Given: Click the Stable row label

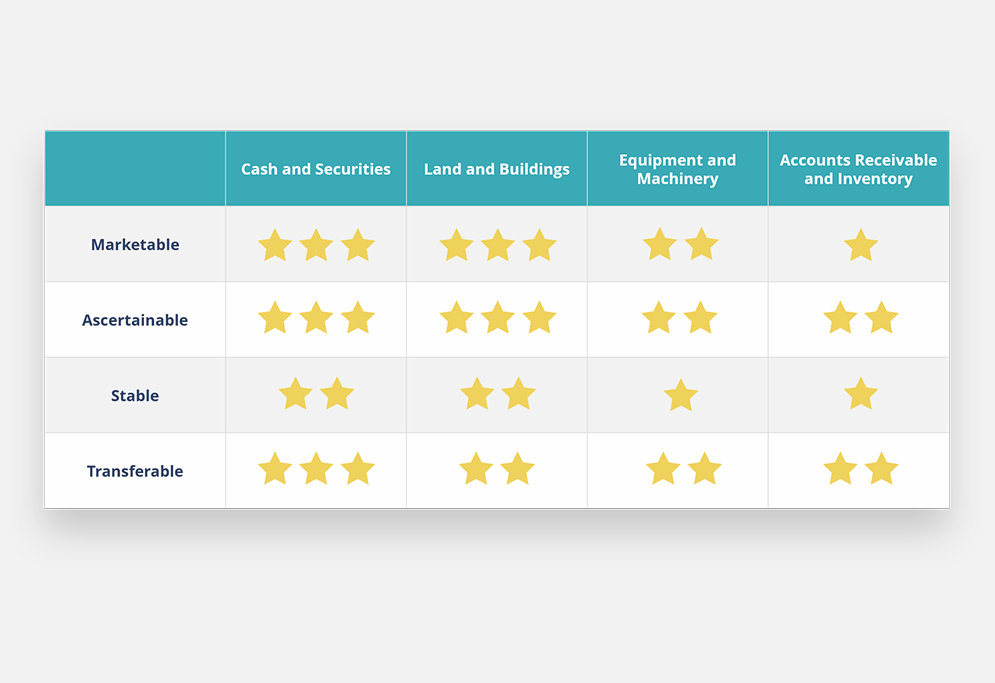Looking at the screenshot, I should click(135, 396).
